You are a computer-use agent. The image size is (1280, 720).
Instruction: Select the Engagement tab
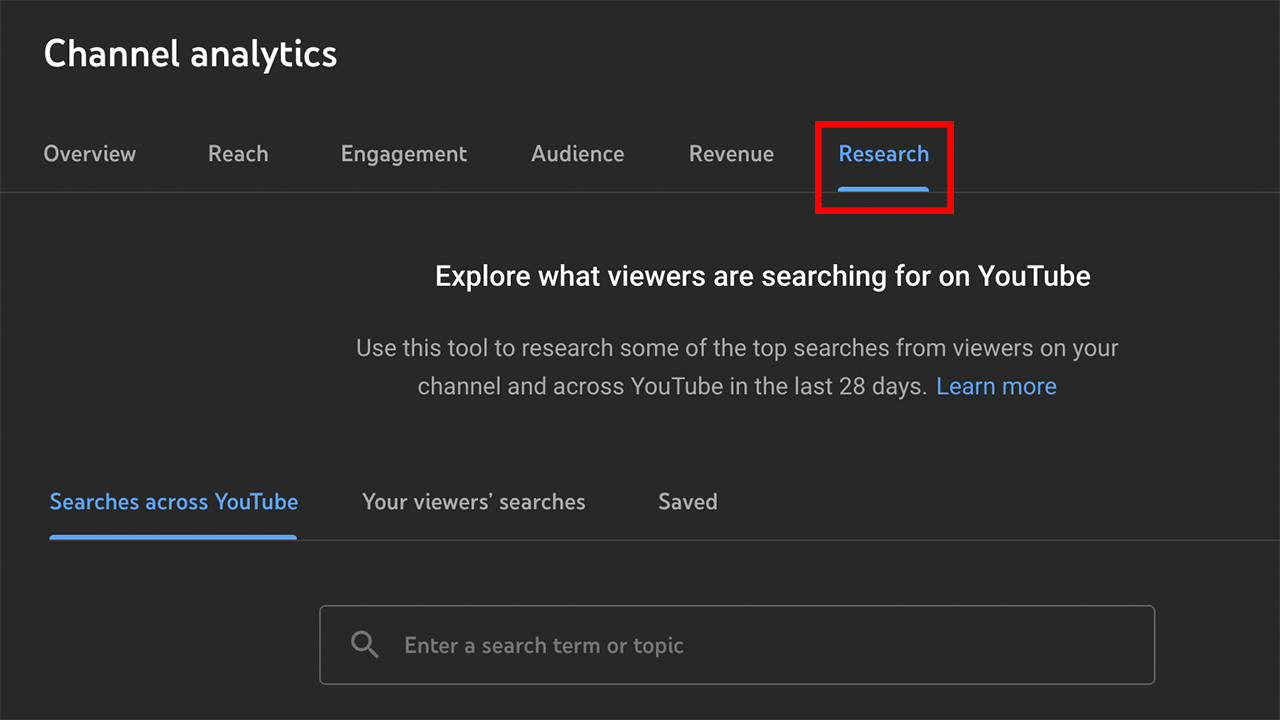[404, 154]
